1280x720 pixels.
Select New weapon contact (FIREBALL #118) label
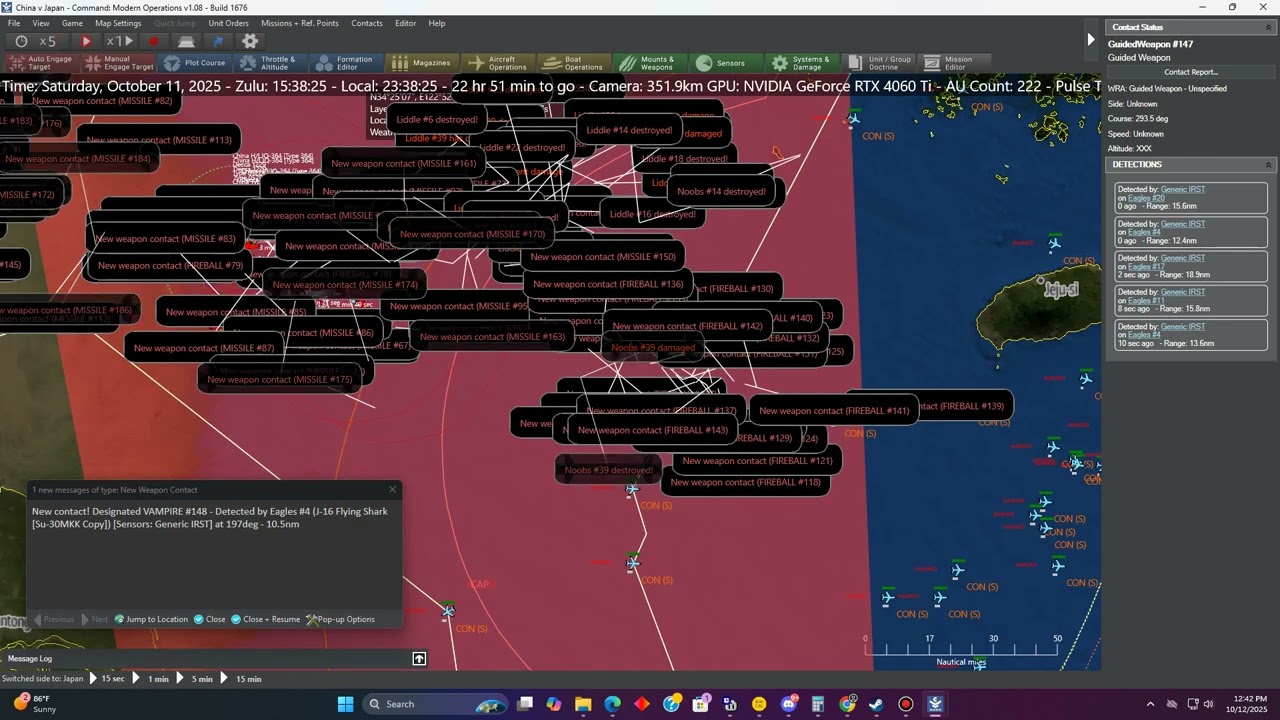(745, 482)
